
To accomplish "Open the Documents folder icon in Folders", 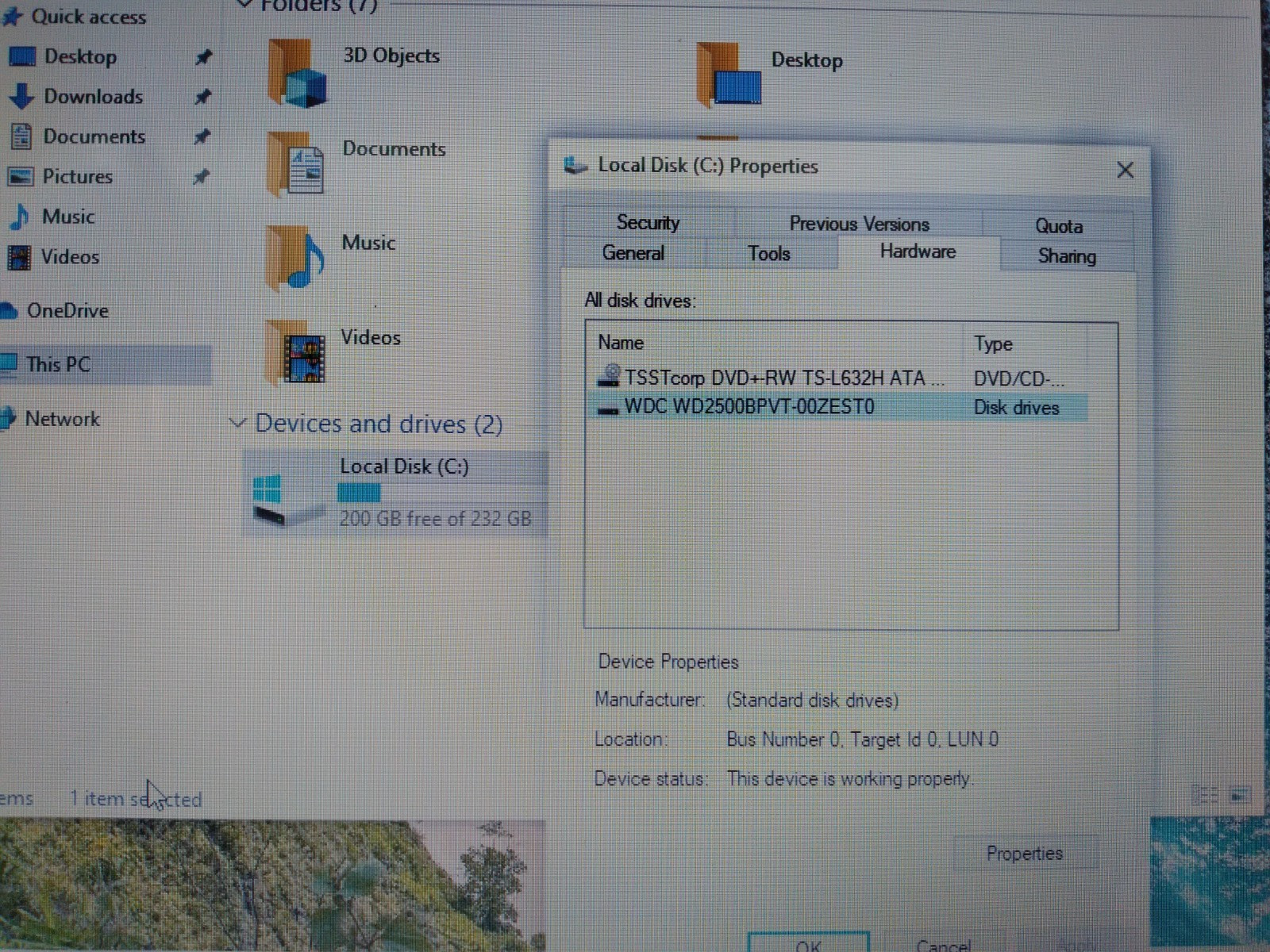I will point(295,164).
